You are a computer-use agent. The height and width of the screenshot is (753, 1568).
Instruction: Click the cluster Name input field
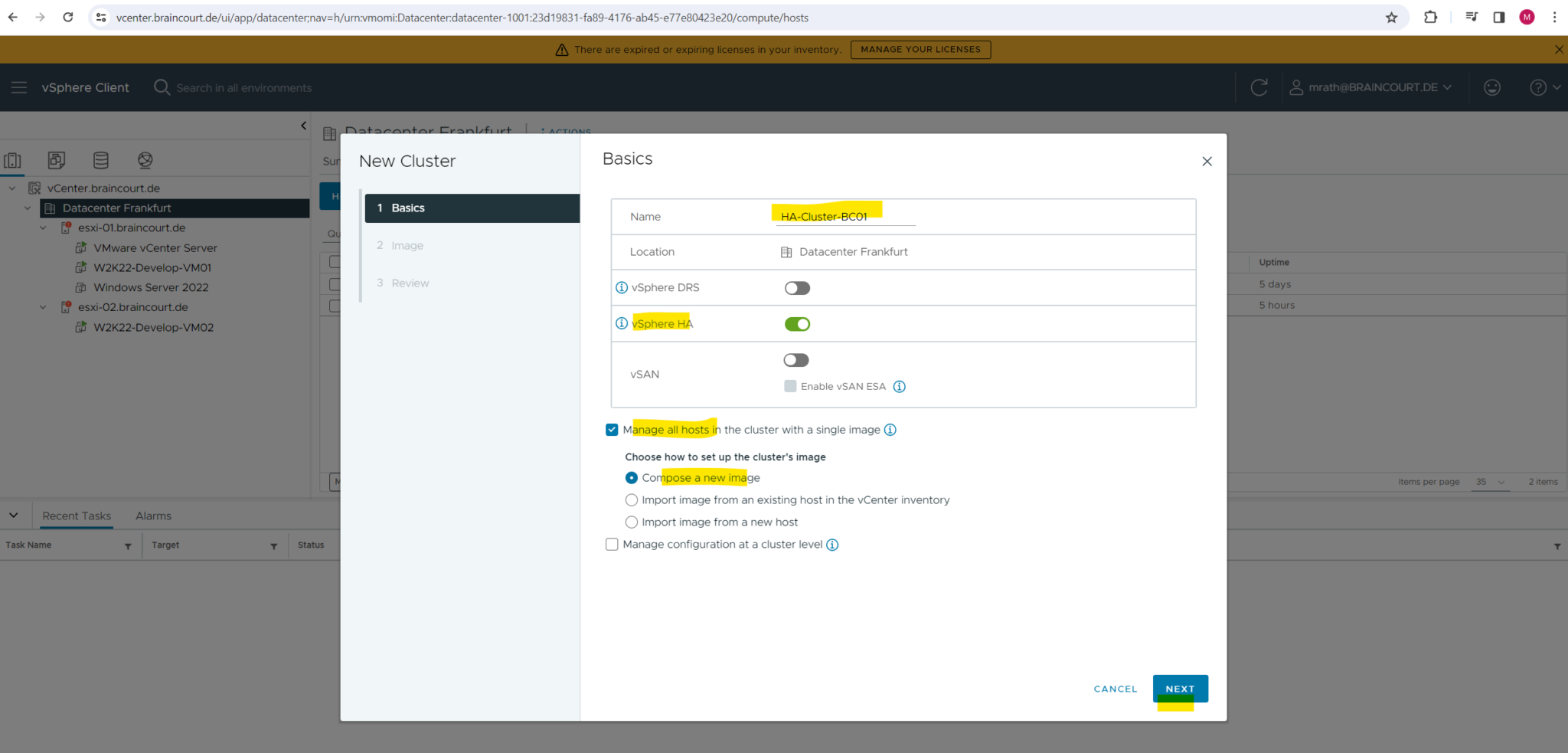tap(842, 216)
